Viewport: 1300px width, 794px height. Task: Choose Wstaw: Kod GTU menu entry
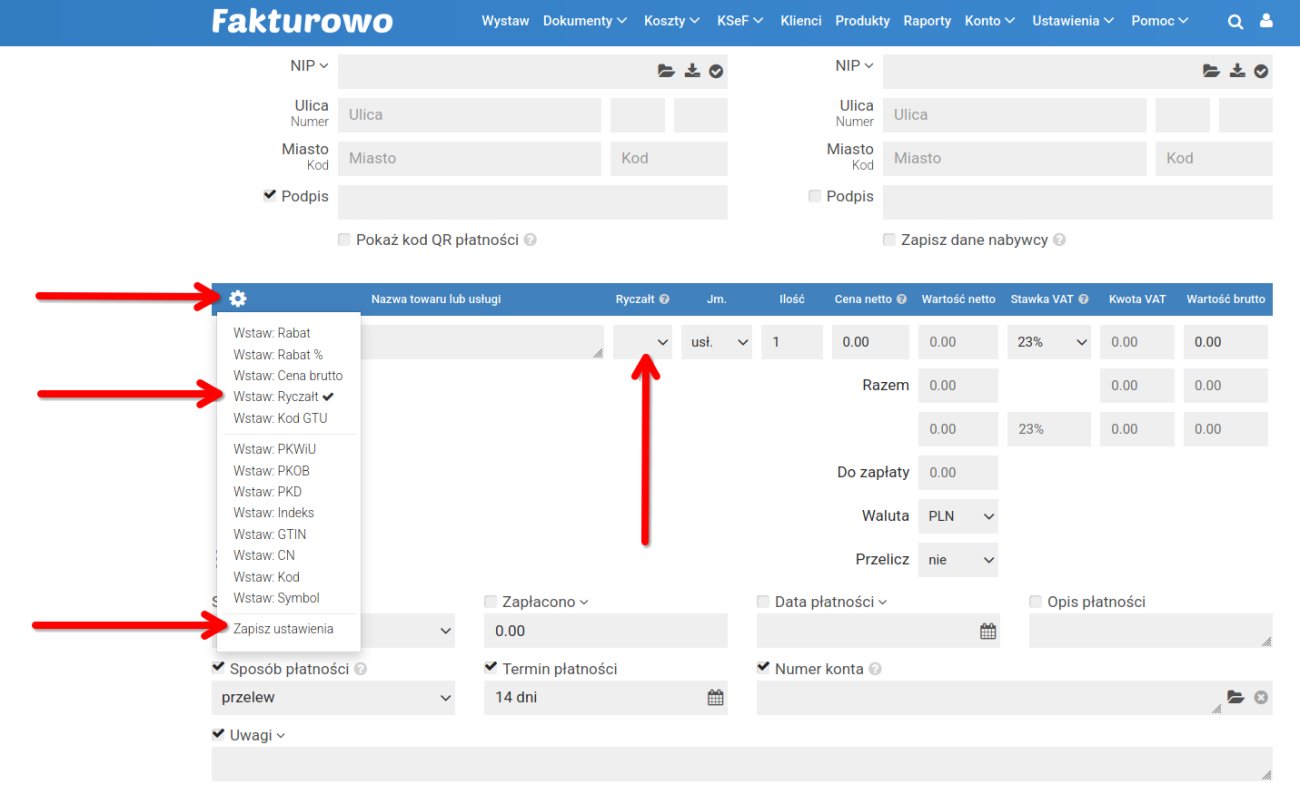280,418
